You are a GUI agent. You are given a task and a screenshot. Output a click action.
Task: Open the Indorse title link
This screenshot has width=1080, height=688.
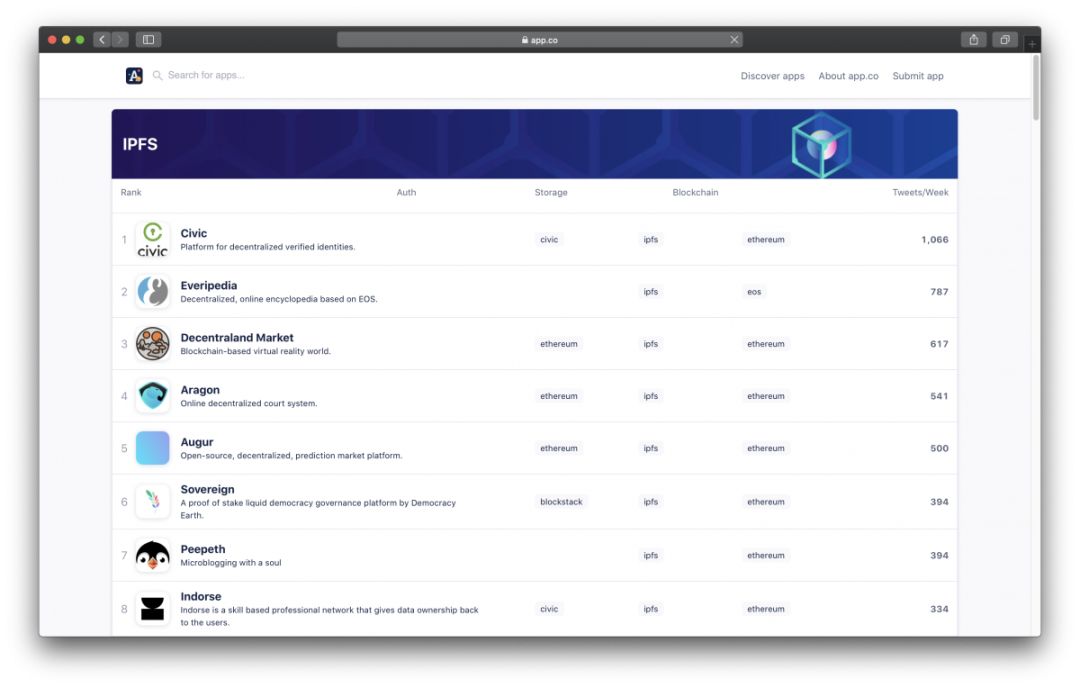coord(200,596)
